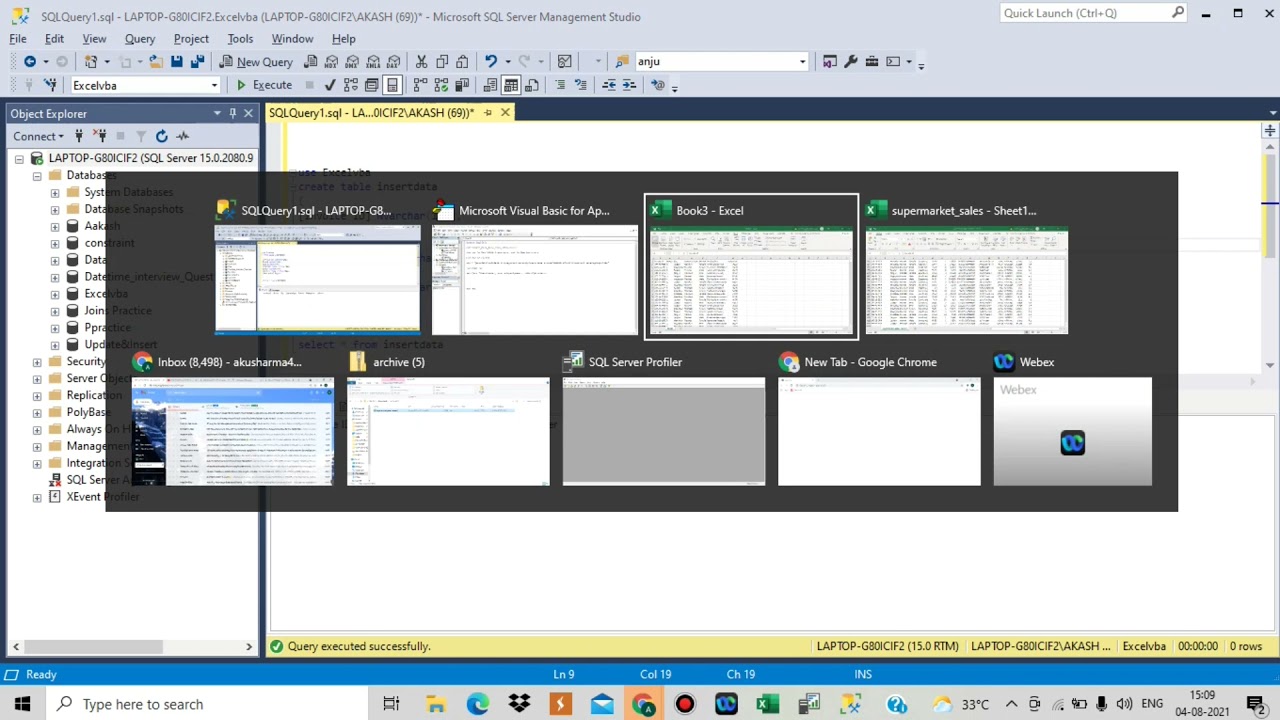Switch to Webex window thumbnail
The width and height of the screenshot is (1280, 720).
1073,418
